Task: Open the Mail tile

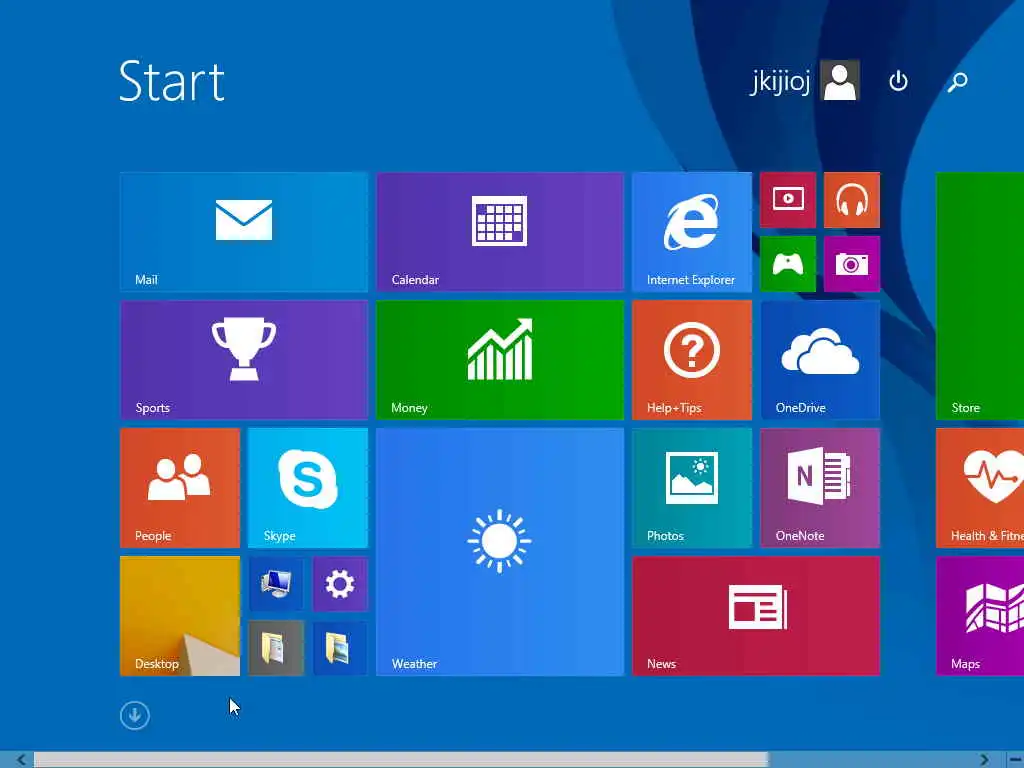Action: click(244, 231)
